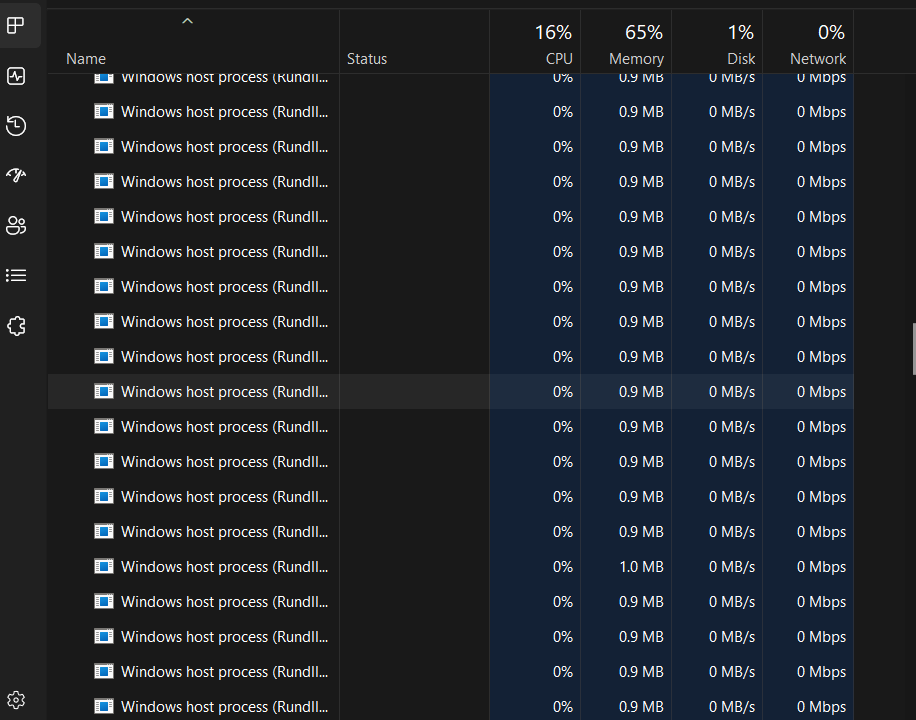Click the highlighted Windows host process icon
Viewport: 916px width, 720px height.
[x=104, y=391]
